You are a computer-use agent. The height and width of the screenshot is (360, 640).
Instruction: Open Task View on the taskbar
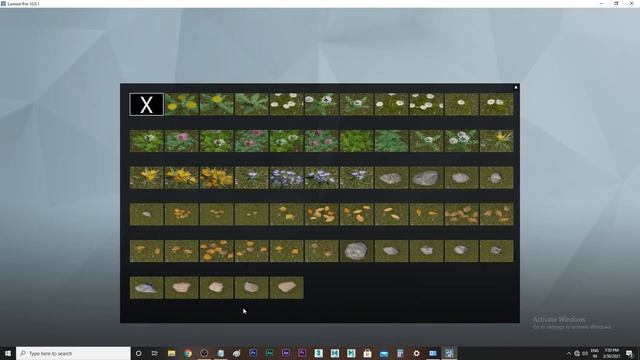154,353
